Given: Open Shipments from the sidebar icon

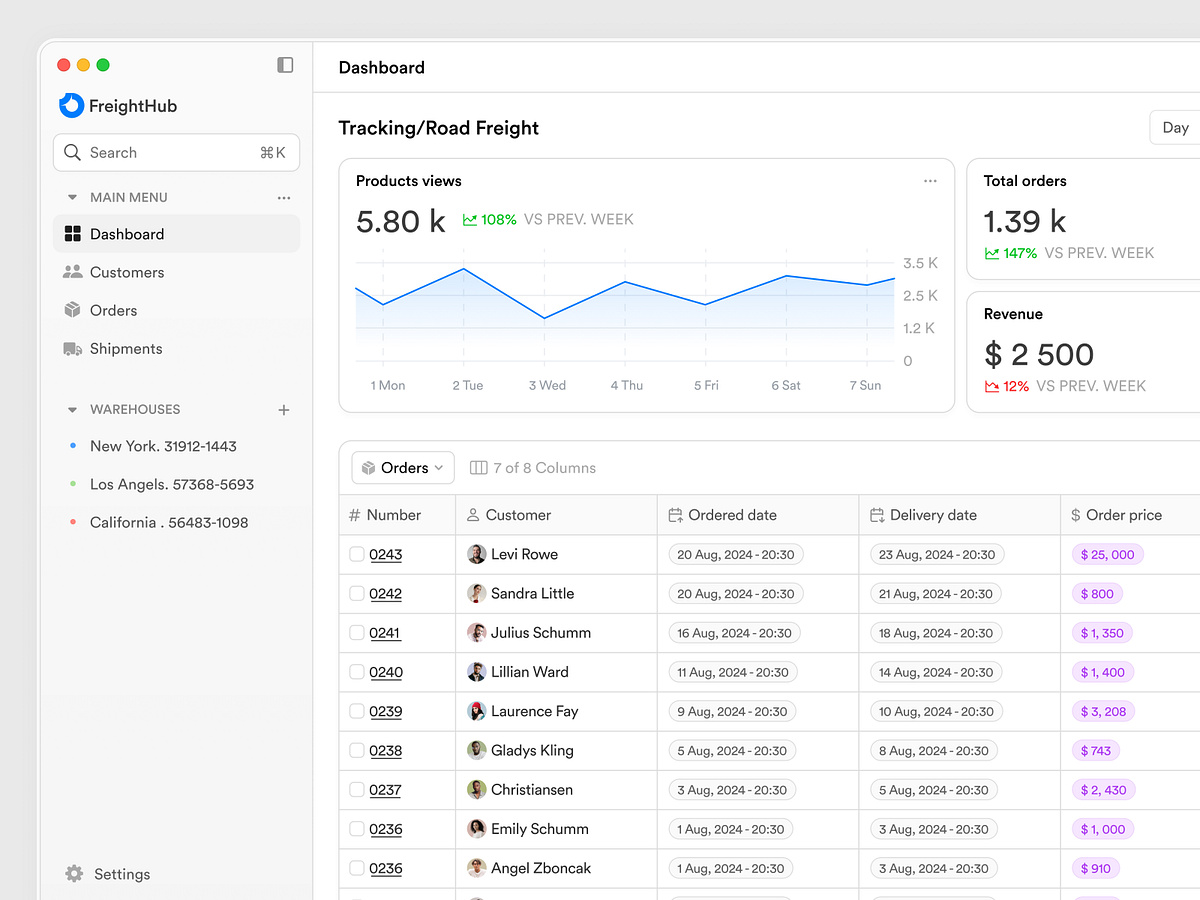Looking at the screenshot, I should (x=72, y=348).
